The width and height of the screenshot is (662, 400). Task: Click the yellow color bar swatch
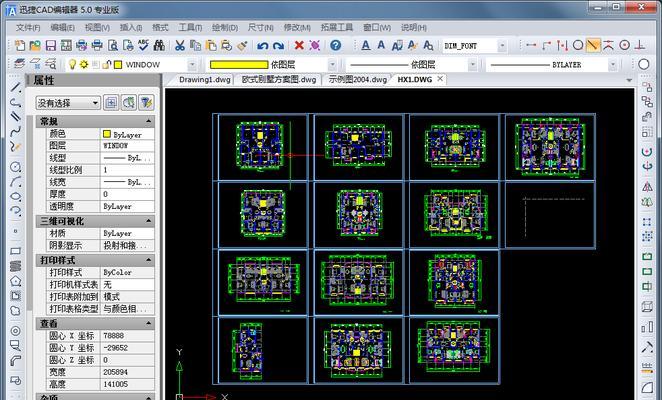pyautogui.click(x=239, y=65)
